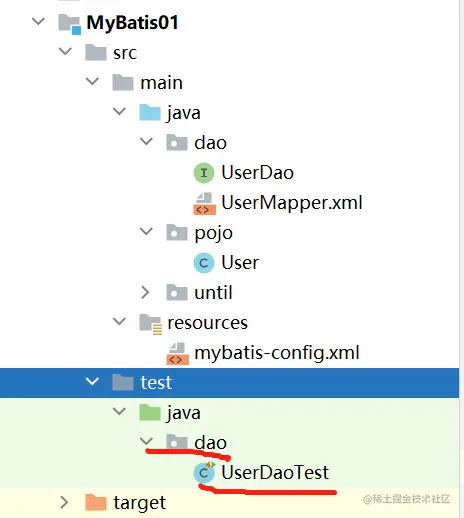
Task: Click the green test java folder icon
Action: (x=150, y=412)
